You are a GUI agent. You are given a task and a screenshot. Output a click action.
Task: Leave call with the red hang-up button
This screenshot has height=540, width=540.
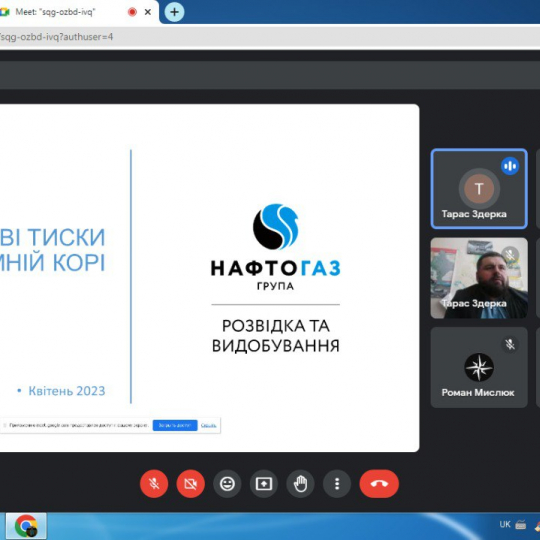[x=379, y=484]
